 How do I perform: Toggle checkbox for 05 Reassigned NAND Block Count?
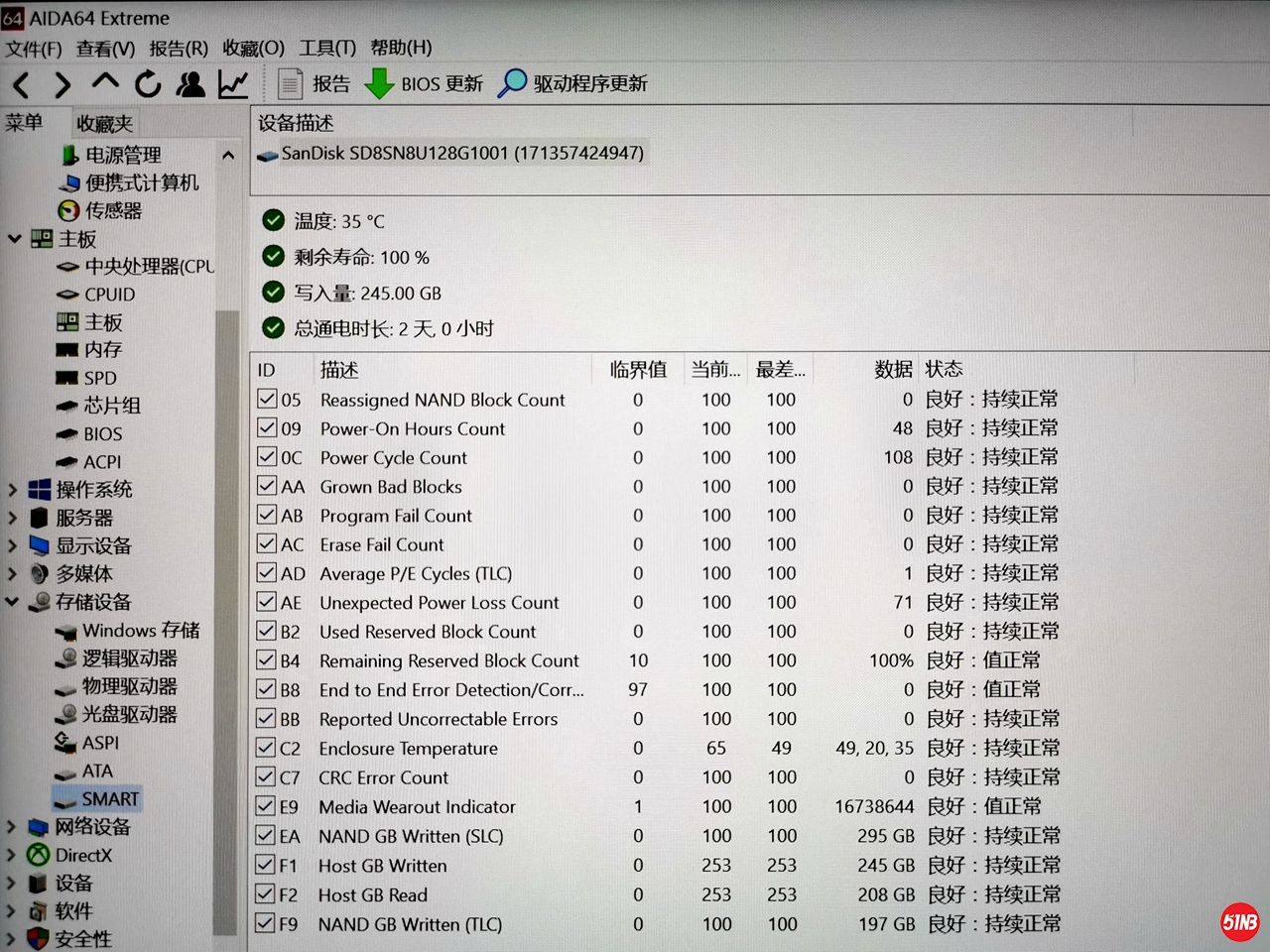[x=266, y=399]
